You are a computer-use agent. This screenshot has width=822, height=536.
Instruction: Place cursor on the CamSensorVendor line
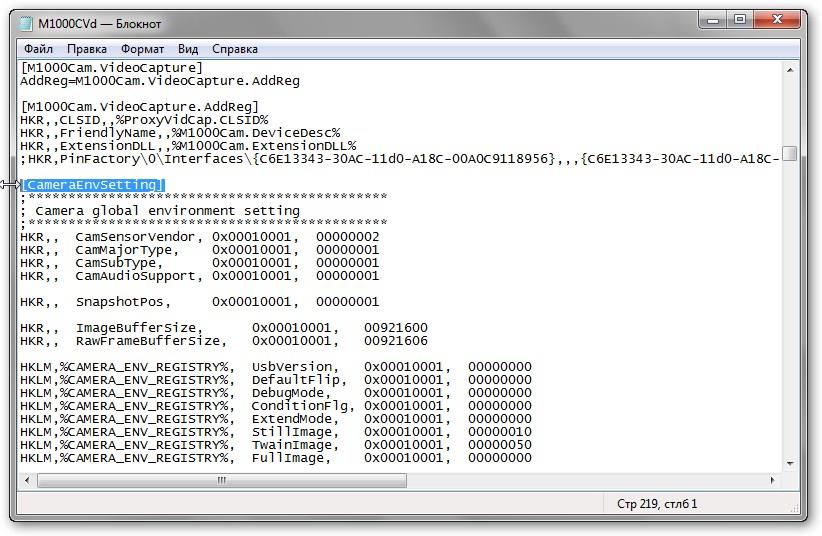point(200,237)
